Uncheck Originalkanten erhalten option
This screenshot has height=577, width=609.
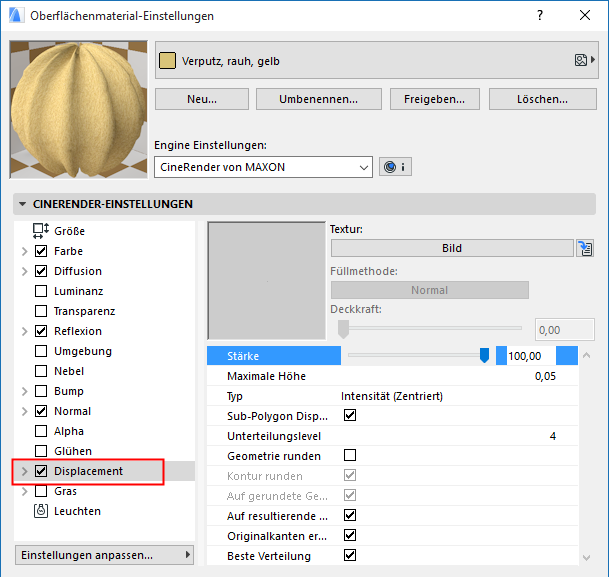pos(350,535)
